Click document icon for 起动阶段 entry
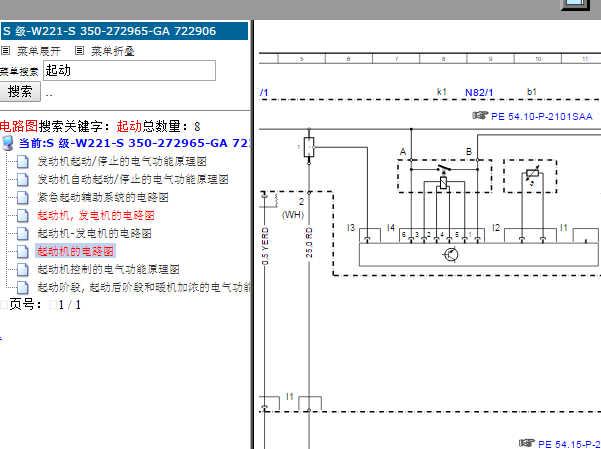601x449 pixels. (x=23, y=288)
